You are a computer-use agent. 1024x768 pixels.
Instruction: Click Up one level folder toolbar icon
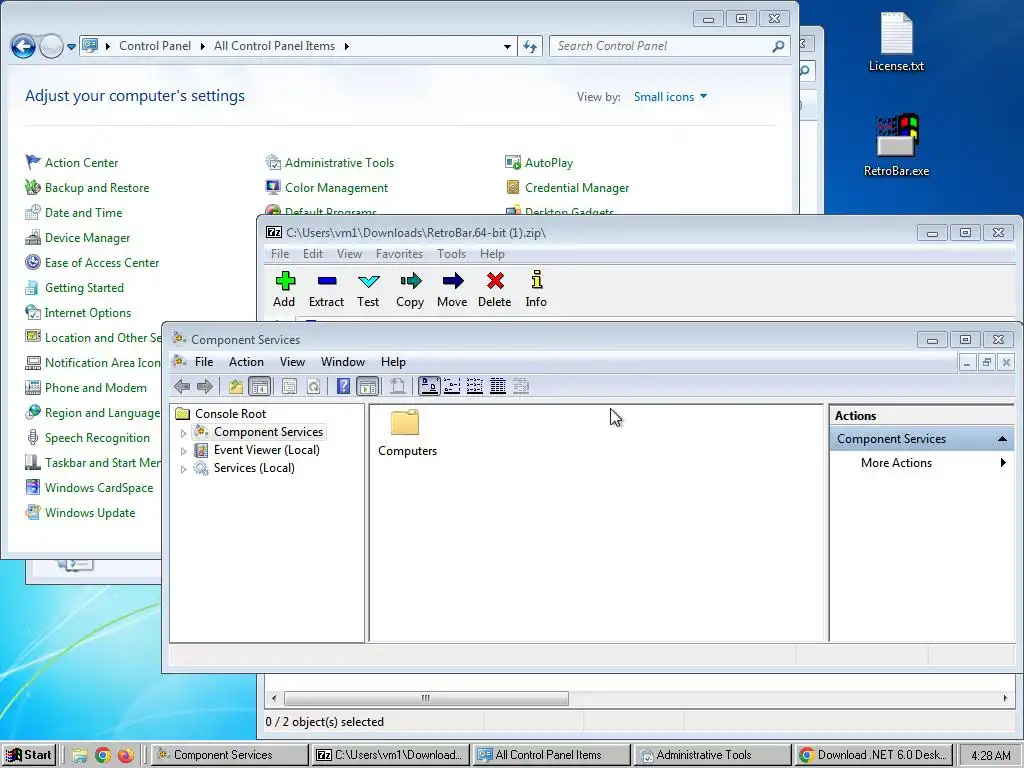coord(236,387)
